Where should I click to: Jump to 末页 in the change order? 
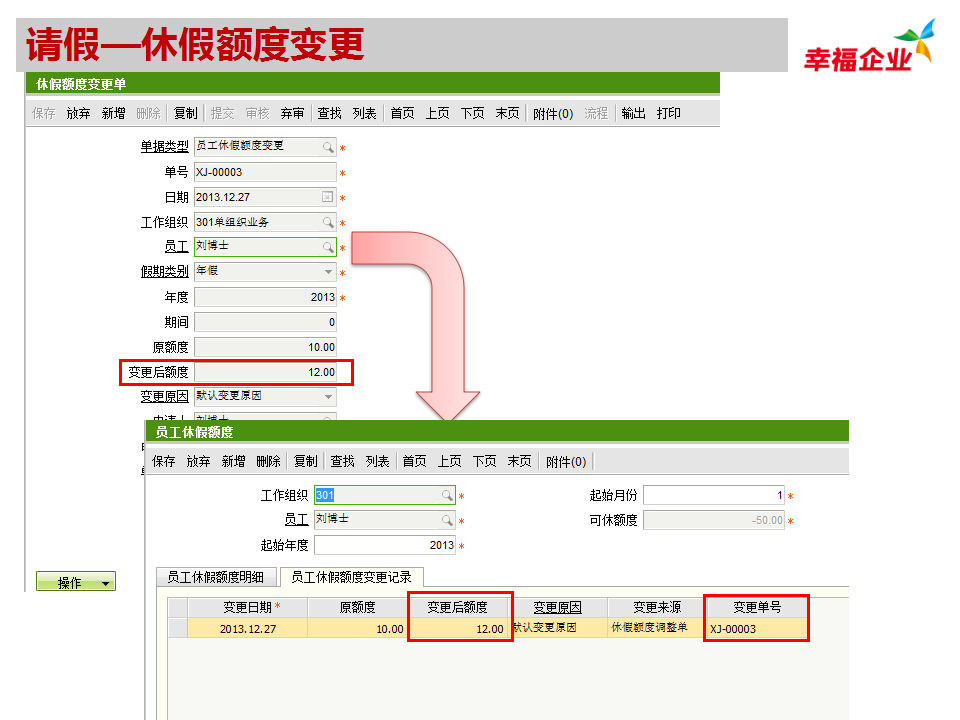coord(506,113)
